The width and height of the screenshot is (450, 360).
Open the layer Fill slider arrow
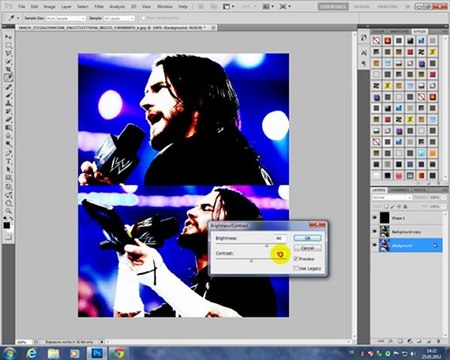(x=444, y=206)
